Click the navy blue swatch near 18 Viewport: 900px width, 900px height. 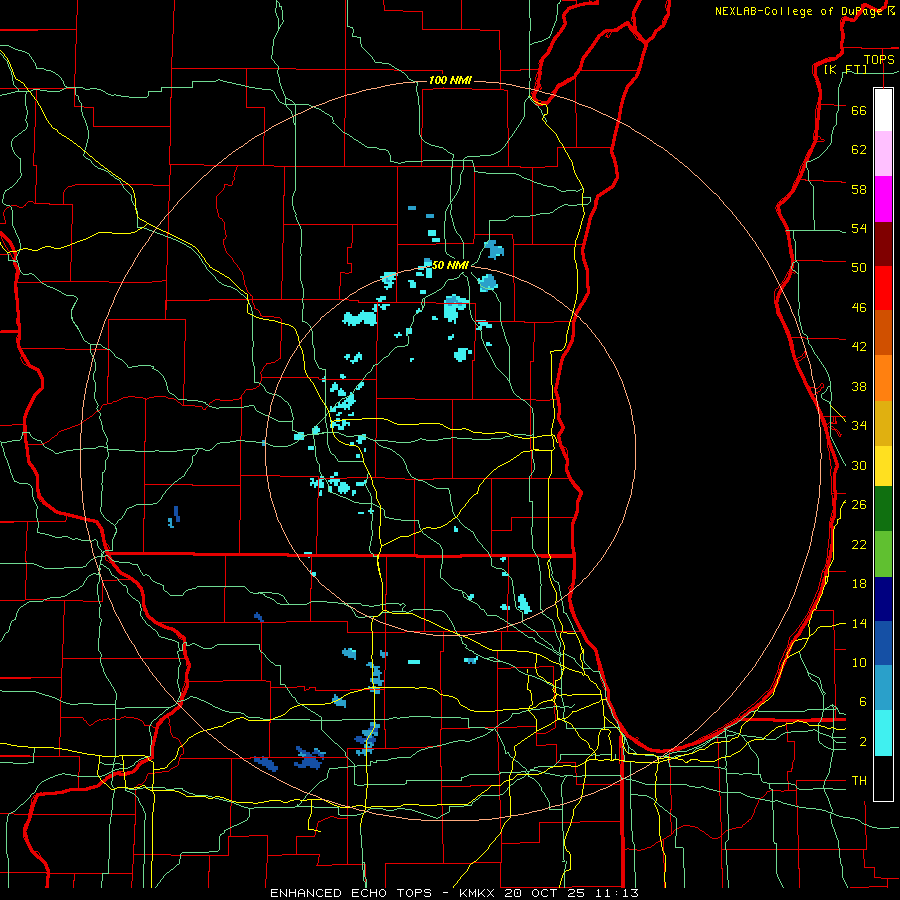point(883,599)
